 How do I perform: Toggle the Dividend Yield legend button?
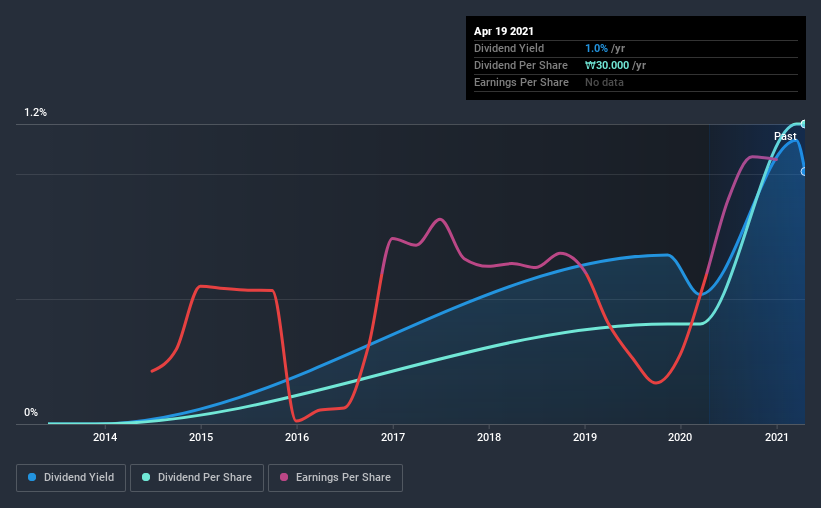coord(71,478)
